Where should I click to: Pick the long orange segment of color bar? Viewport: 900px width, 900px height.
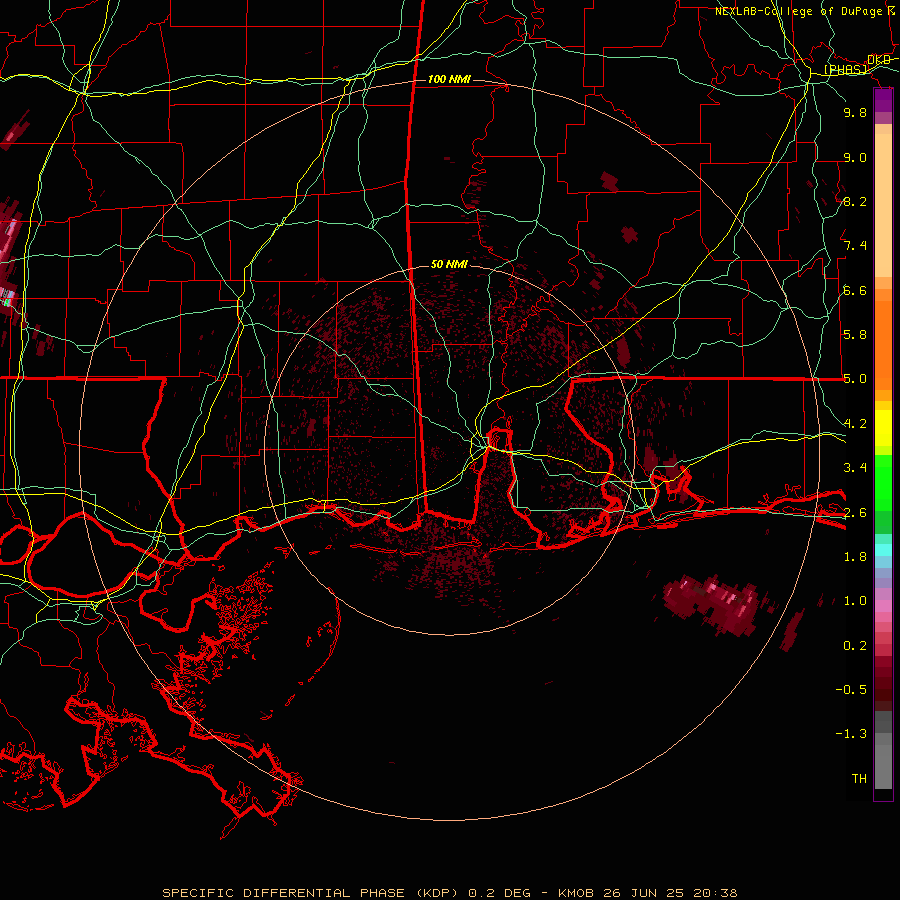tap(883, 344)
